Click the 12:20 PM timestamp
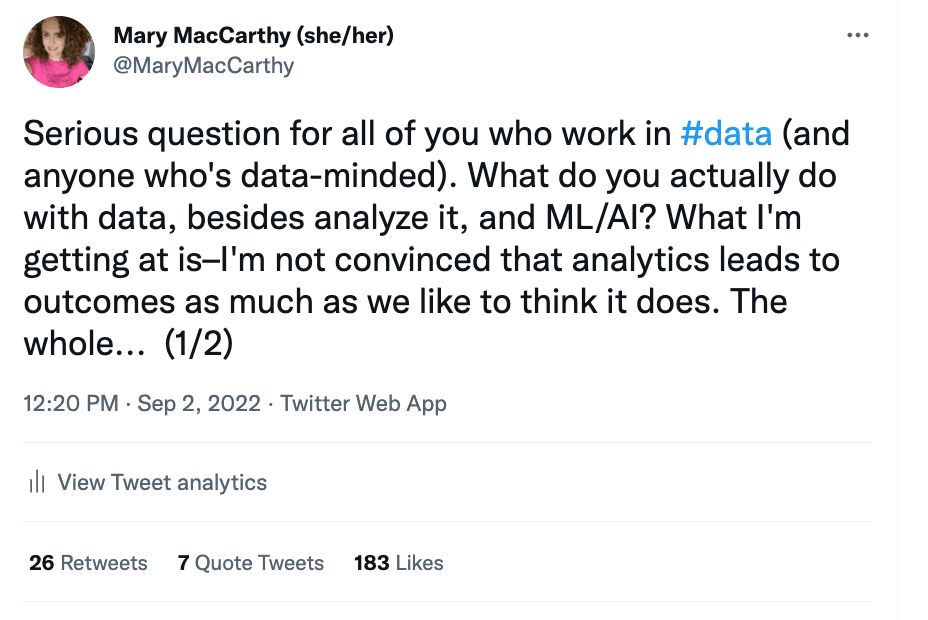This screenshot has height=620, width=928. (x=70, y=404)
